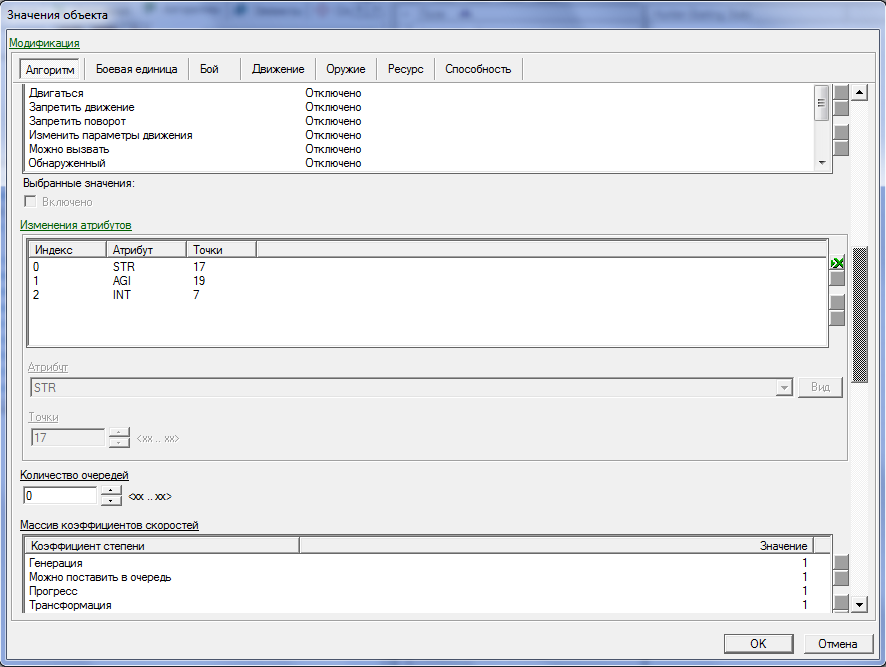The height and width of the screenshot is (667, 886).
Task: Click Отключено value for Двигаться
Action: coord(333,93)
